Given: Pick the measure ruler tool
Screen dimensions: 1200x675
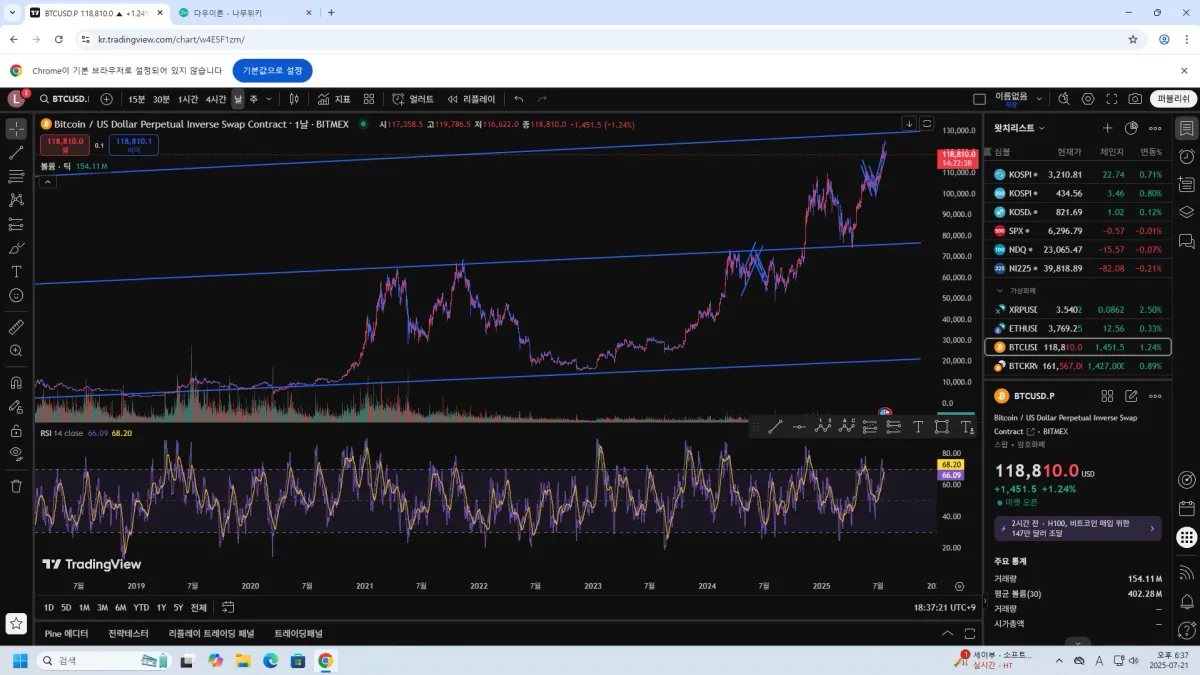Looking at the screenshot, I should [x=16, y=327].
